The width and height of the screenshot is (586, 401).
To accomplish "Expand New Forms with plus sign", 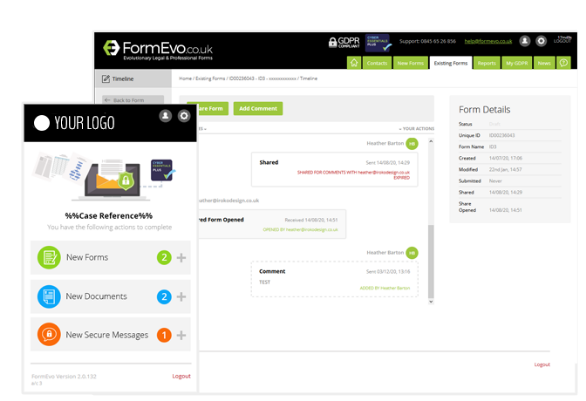I will tap(181, 257).
